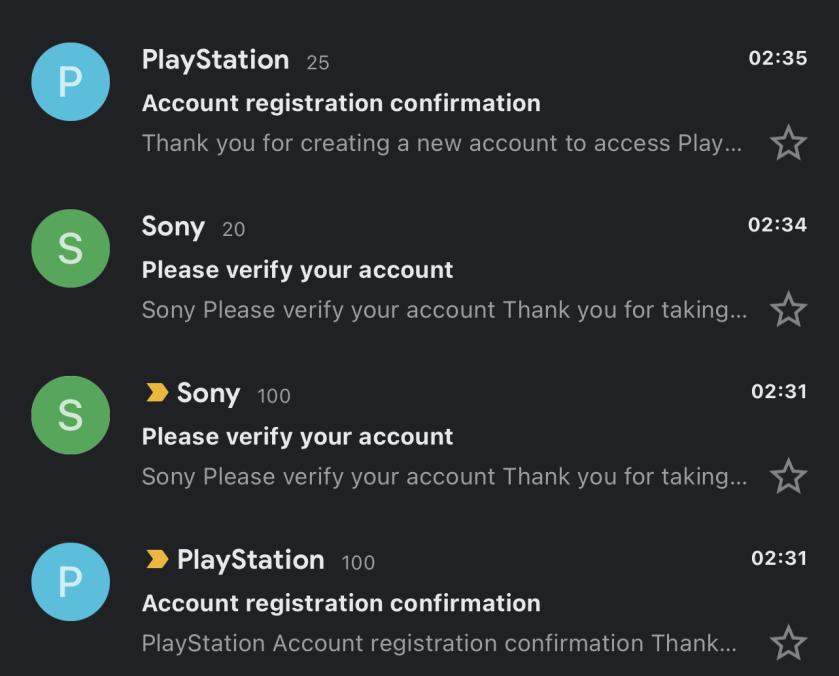Star the 02:31 Sony verify email

pyautogui.click(x=788, y=475)
